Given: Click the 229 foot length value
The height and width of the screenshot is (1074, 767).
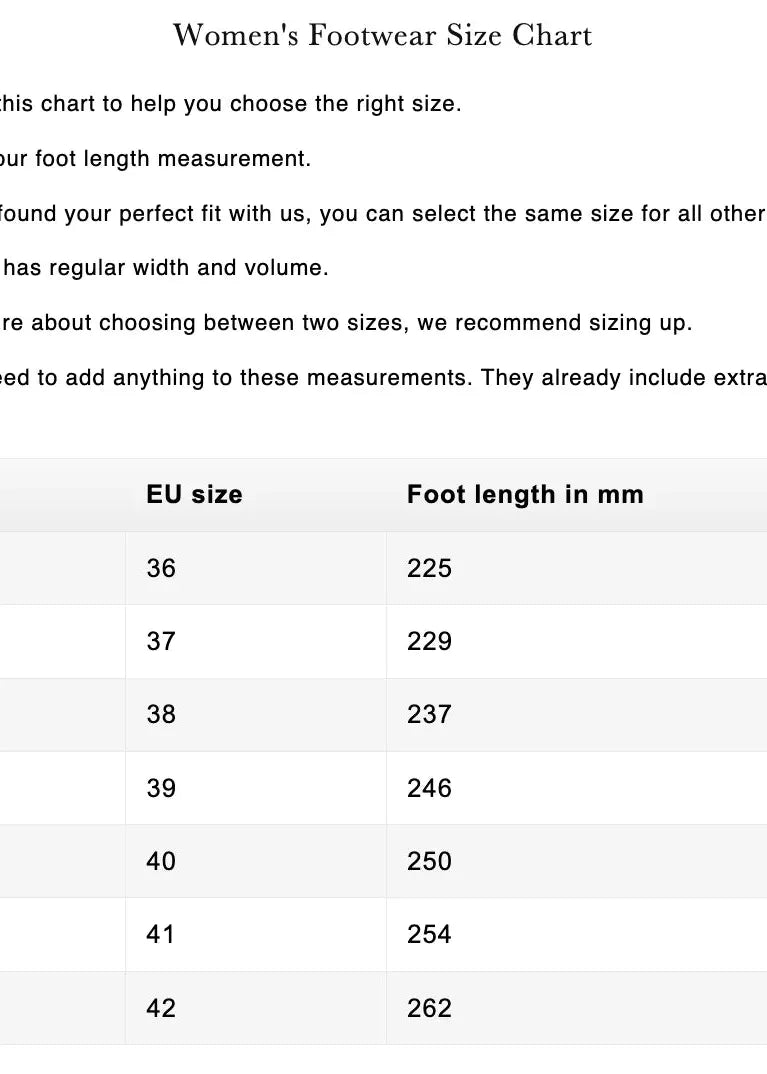Looking at the screenshot, I should (x=429, y=641).
